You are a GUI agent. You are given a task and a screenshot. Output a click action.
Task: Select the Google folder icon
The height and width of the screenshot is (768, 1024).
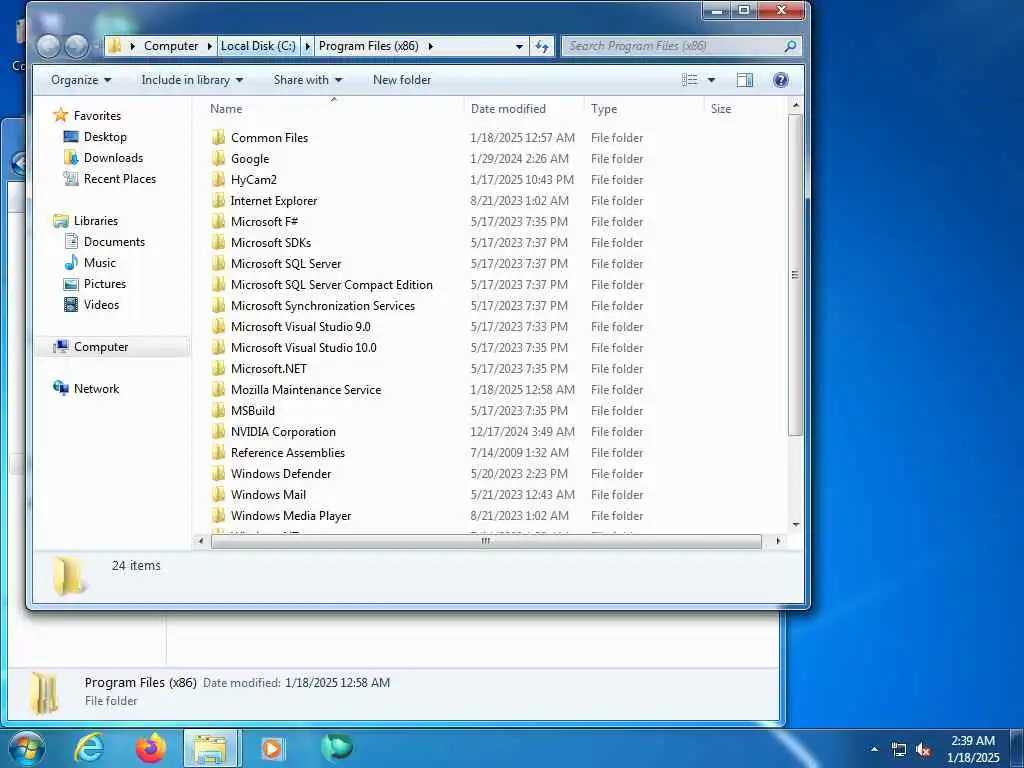(x=219, y=158)
